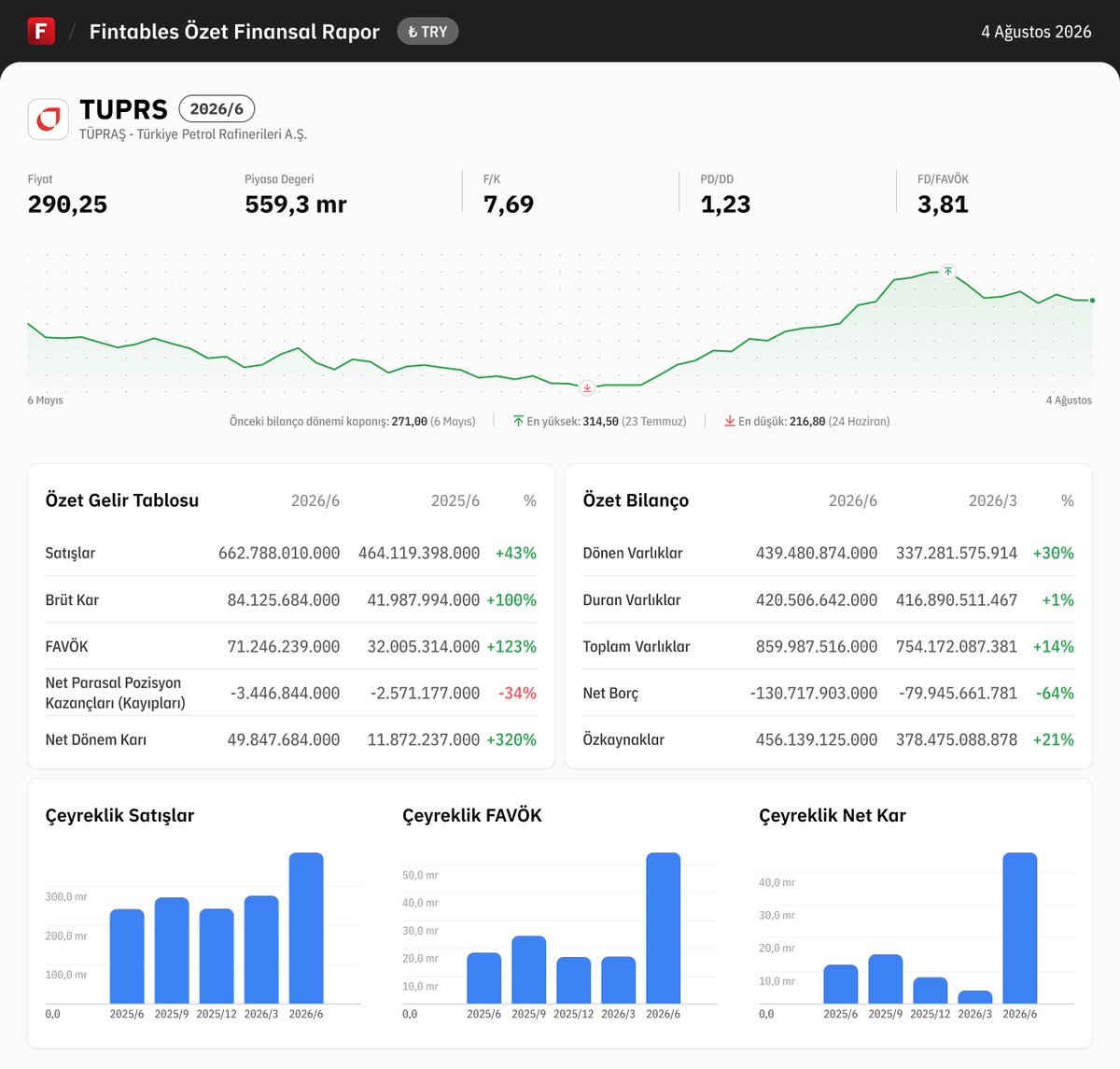This screenshot has width=1120, height=1069.
Task: Click the green up-arrow icon beside En yüksek
Action: 518,421
